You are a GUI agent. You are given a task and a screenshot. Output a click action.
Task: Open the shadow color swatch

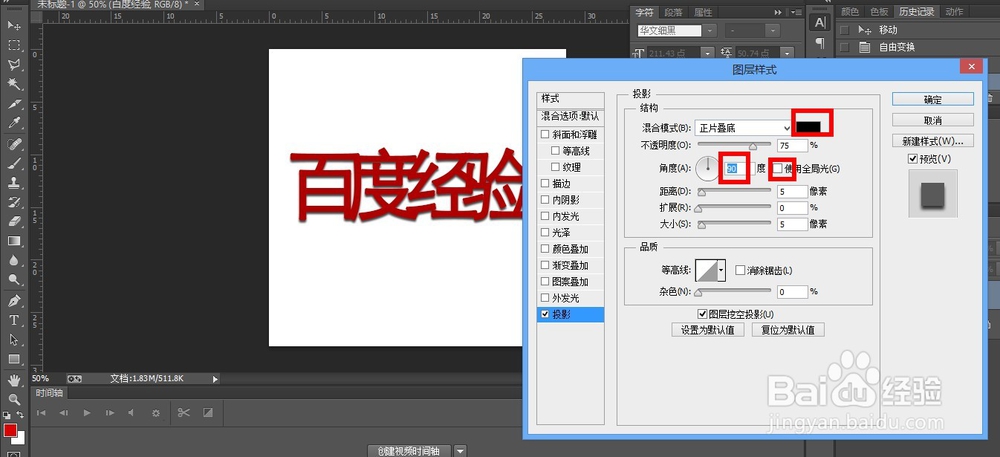tap(808, 126)
